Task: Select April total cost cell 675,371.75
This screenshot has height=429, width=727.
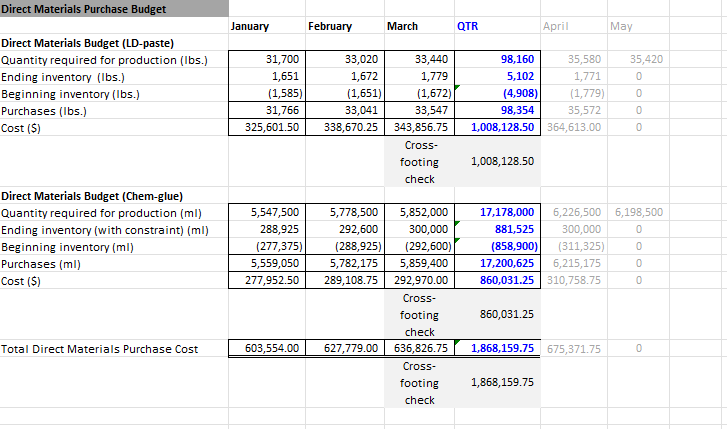Action: click(574, 348)
